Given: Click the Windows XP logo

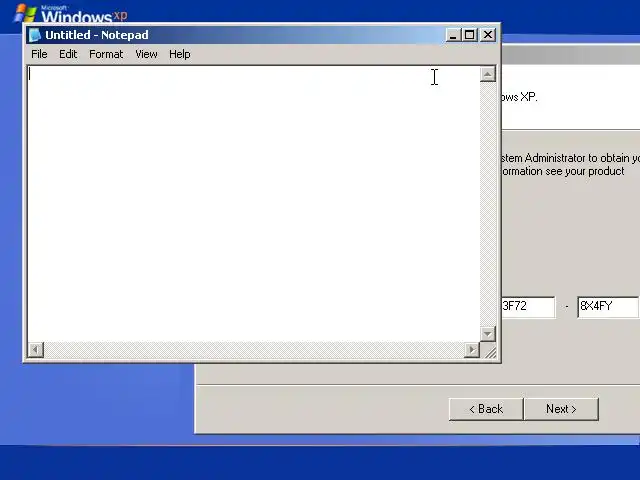Looking at the screenshot, I should (70, 13).
